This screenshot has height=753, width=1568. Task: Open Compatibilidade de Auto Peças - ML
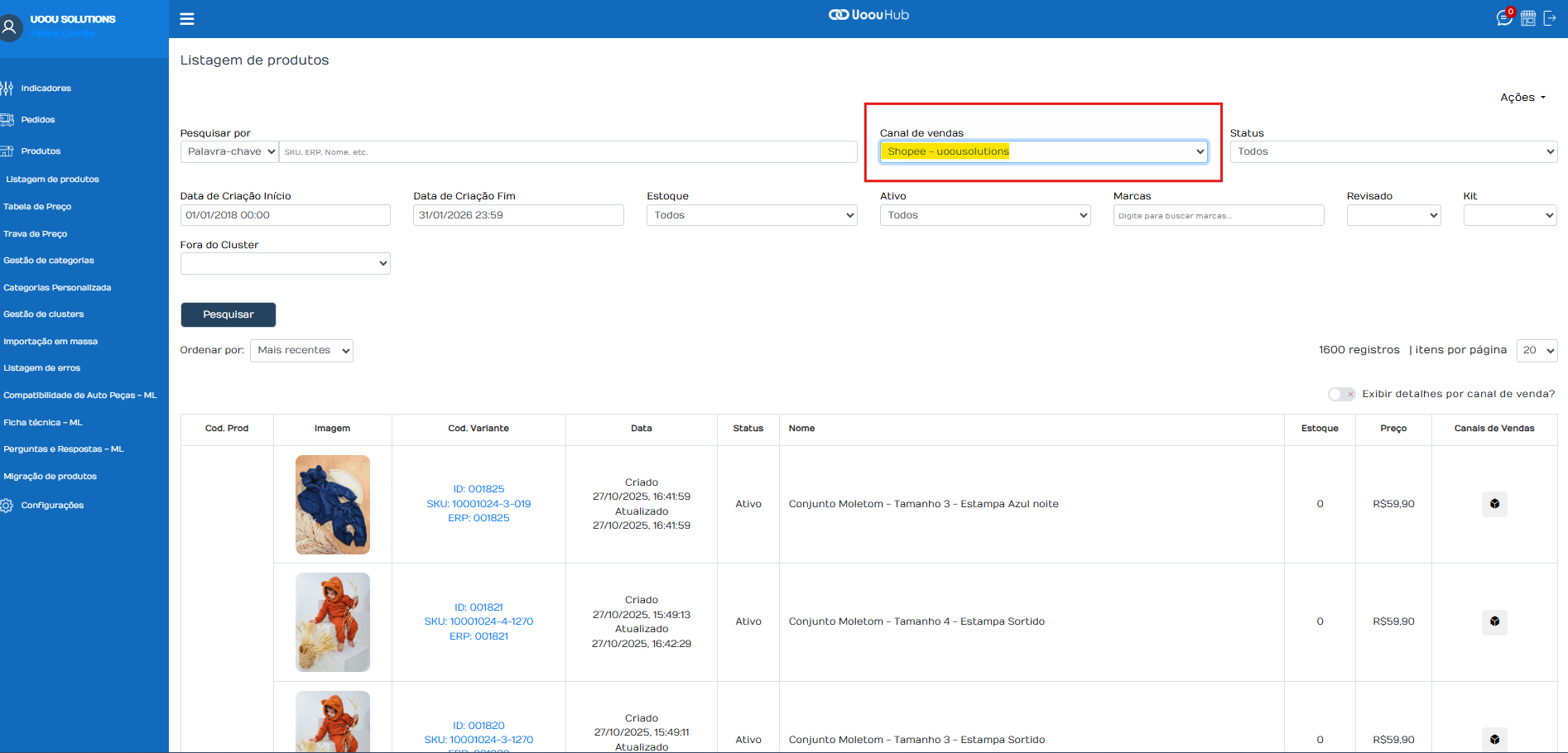79,395
